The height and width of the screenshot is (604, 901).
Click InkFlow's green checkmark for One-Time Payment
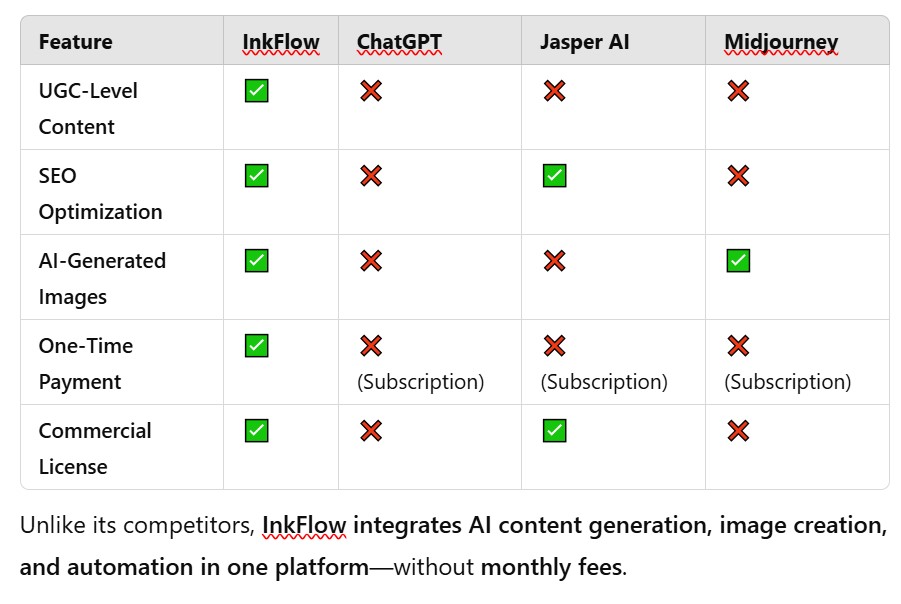pos(256,346)
